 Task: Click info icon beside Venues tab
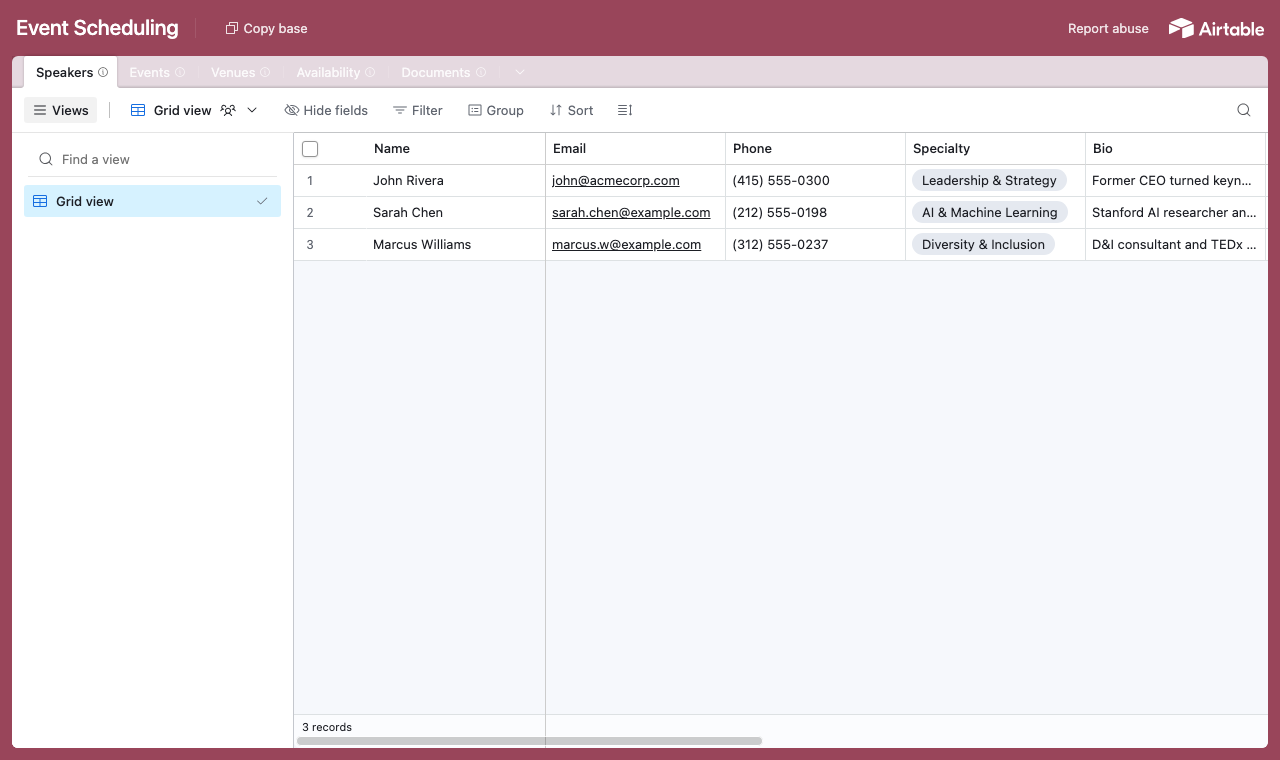(265, 72)
